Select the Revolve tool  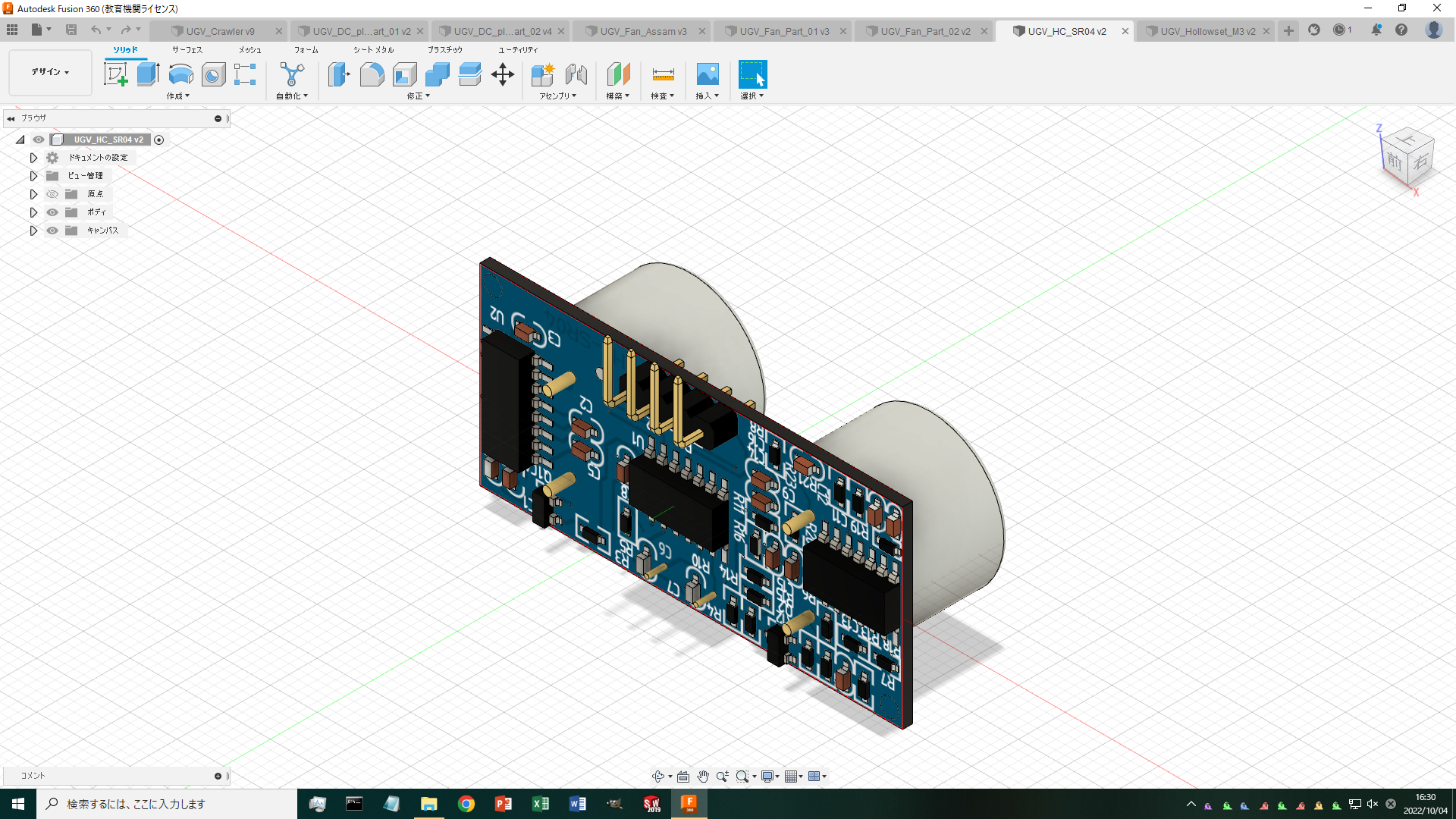(180, 74)
